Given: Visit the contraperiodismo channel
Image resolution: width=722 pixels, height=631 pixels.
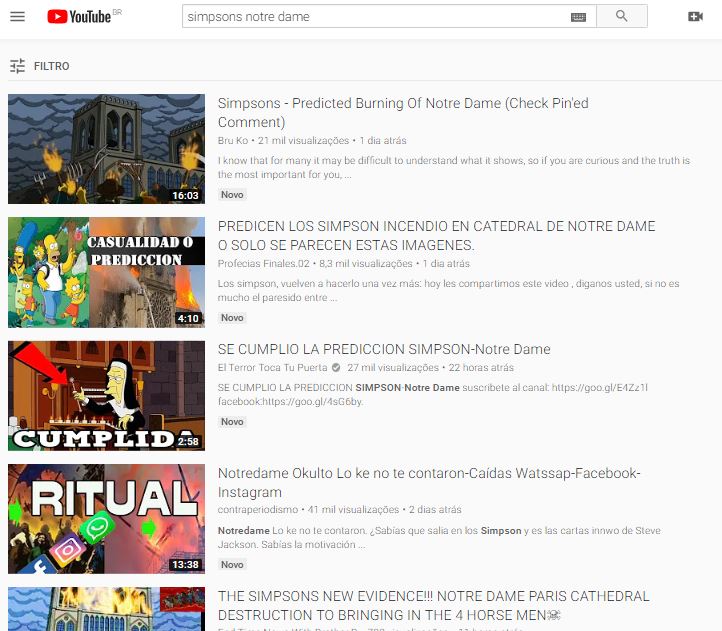Looking at the screenshot, I should [258, 509].
